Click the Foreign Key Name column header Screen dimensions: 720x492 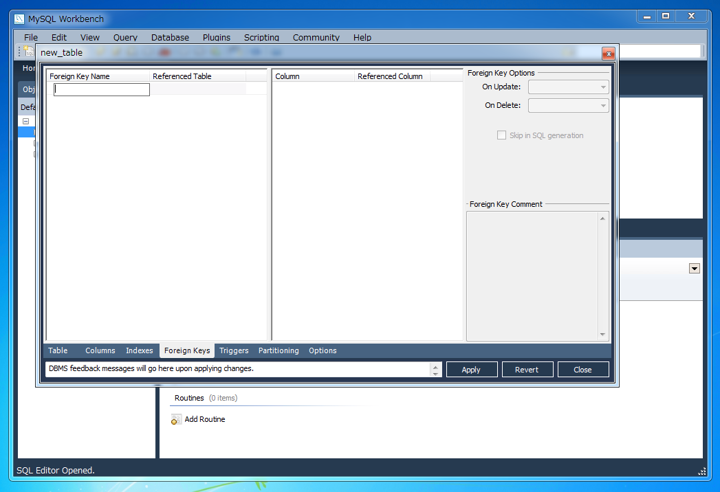coord(98,76)
